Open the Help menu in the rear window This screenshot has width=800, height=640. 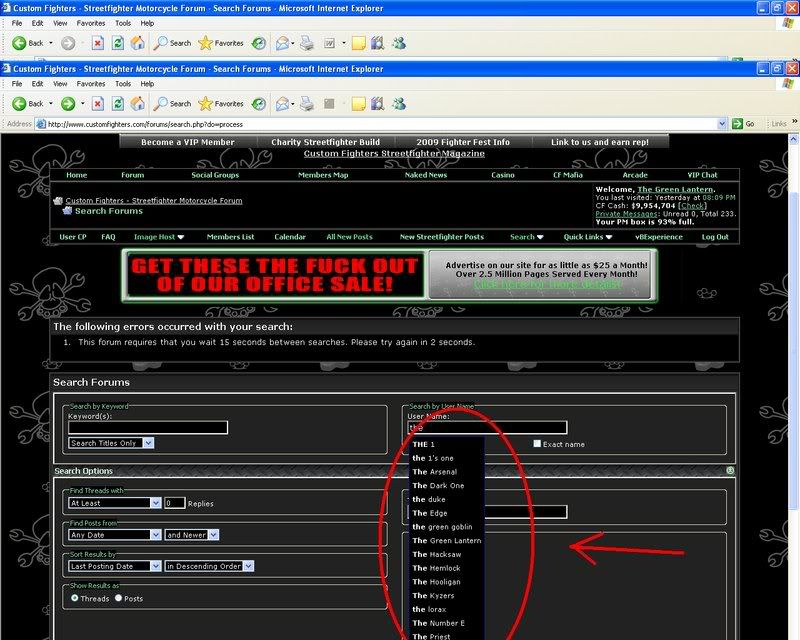coord(147,23)
